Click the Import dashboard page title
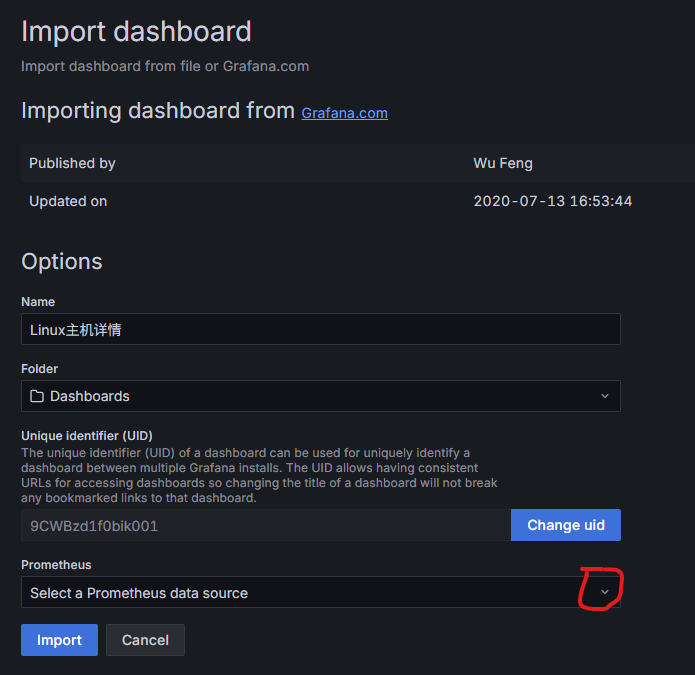Image resolution: width=695 pixels, height=675 pixels. click(x=136, y=31)
